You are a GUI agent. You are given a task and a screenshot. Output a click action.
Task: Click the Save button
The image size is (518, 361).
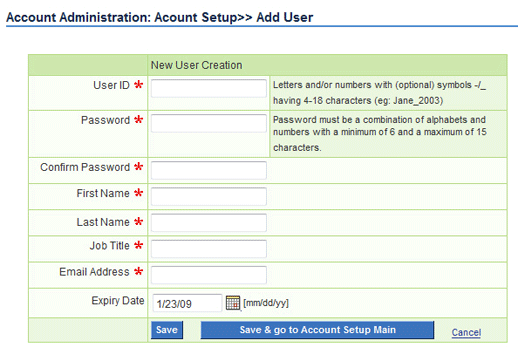tap(167, 330)
